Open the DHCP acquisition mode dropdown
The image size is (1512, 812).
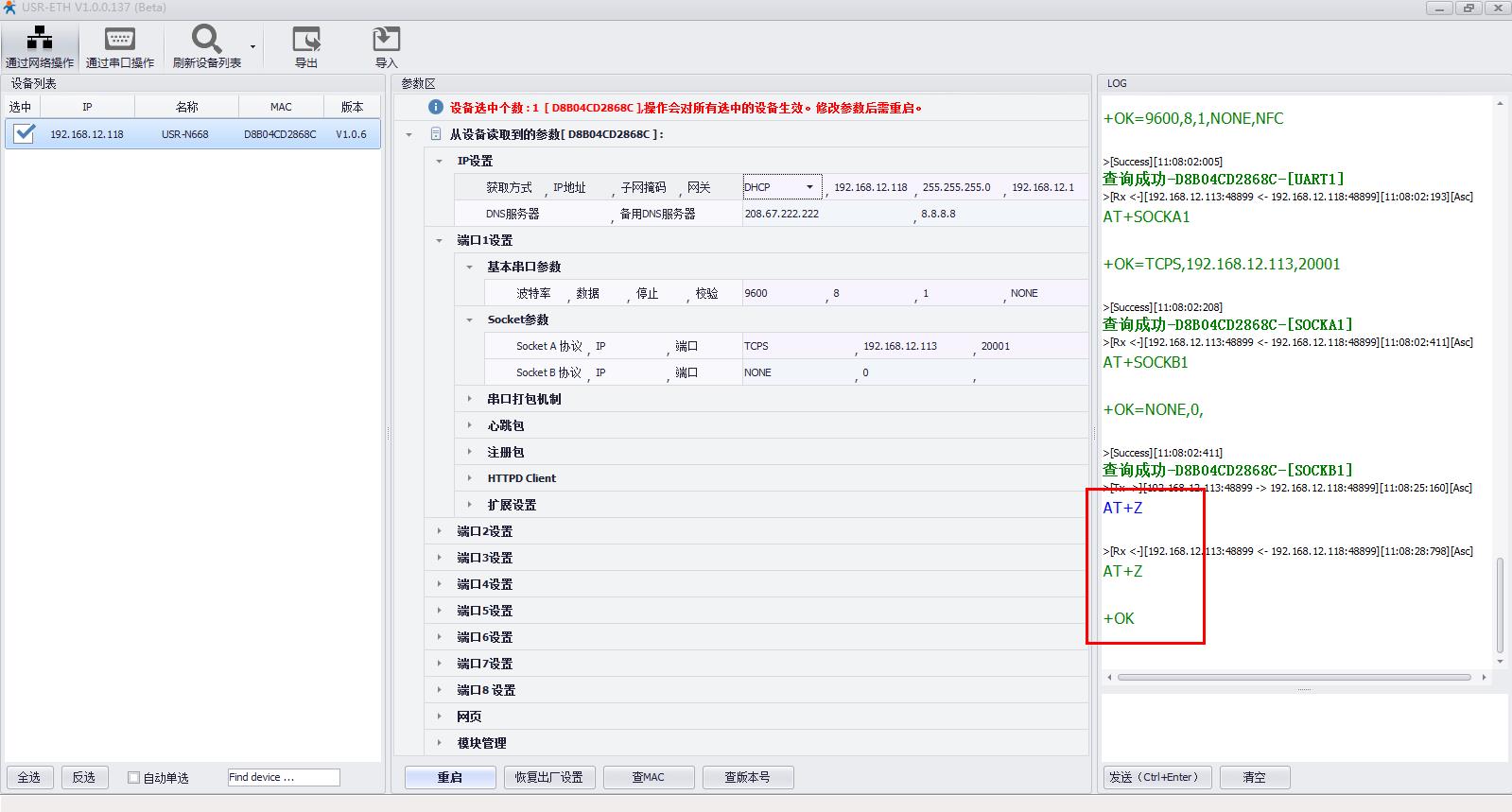[x=809, y=187]
